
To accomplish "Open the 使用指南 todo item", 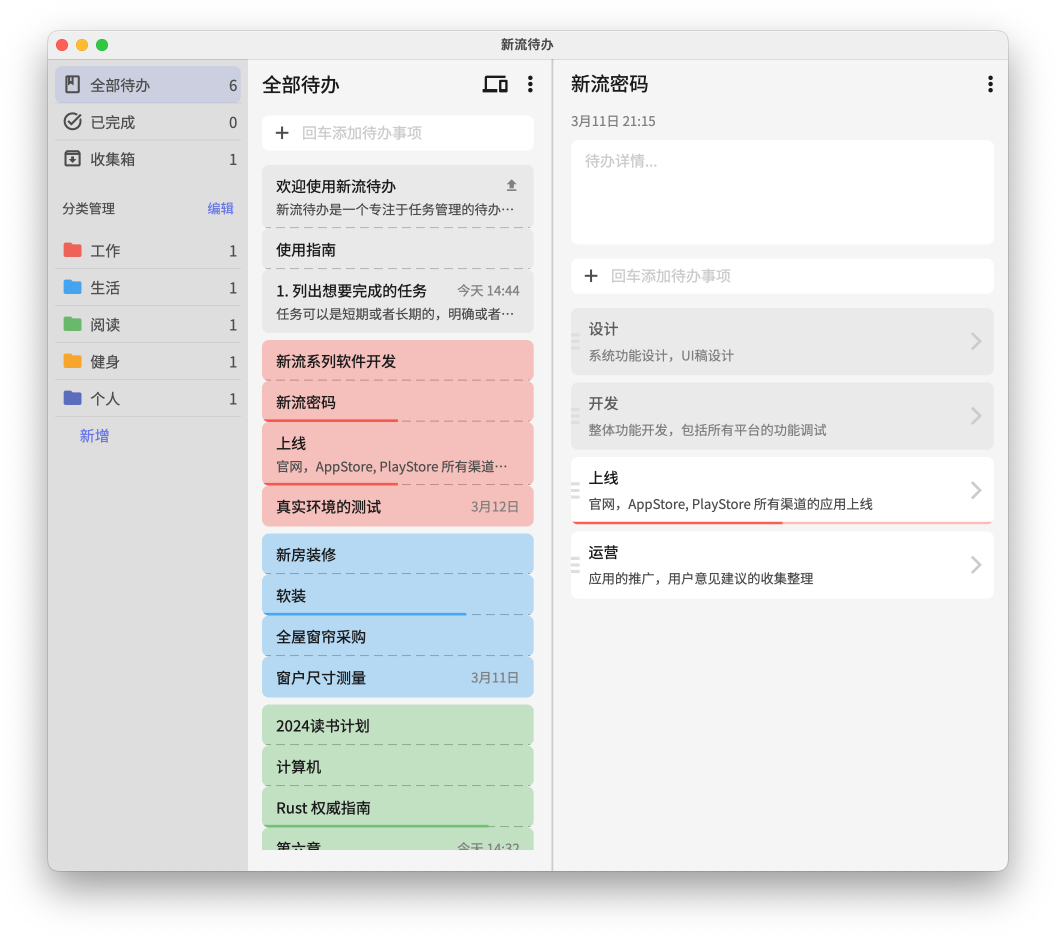I will (x=397, y=250).
